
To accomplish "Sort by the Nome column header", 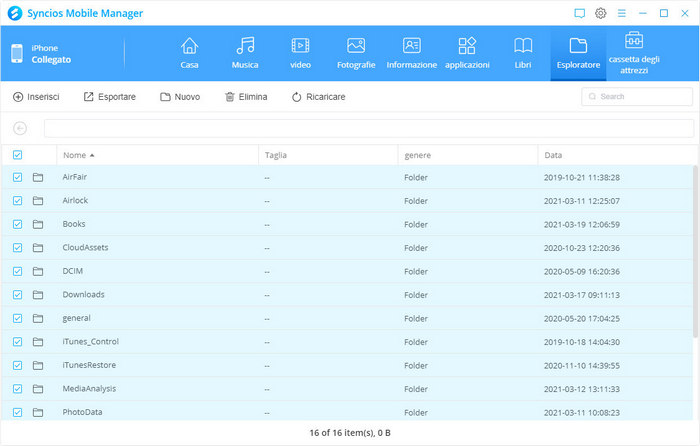I will [x=158, y=155].
